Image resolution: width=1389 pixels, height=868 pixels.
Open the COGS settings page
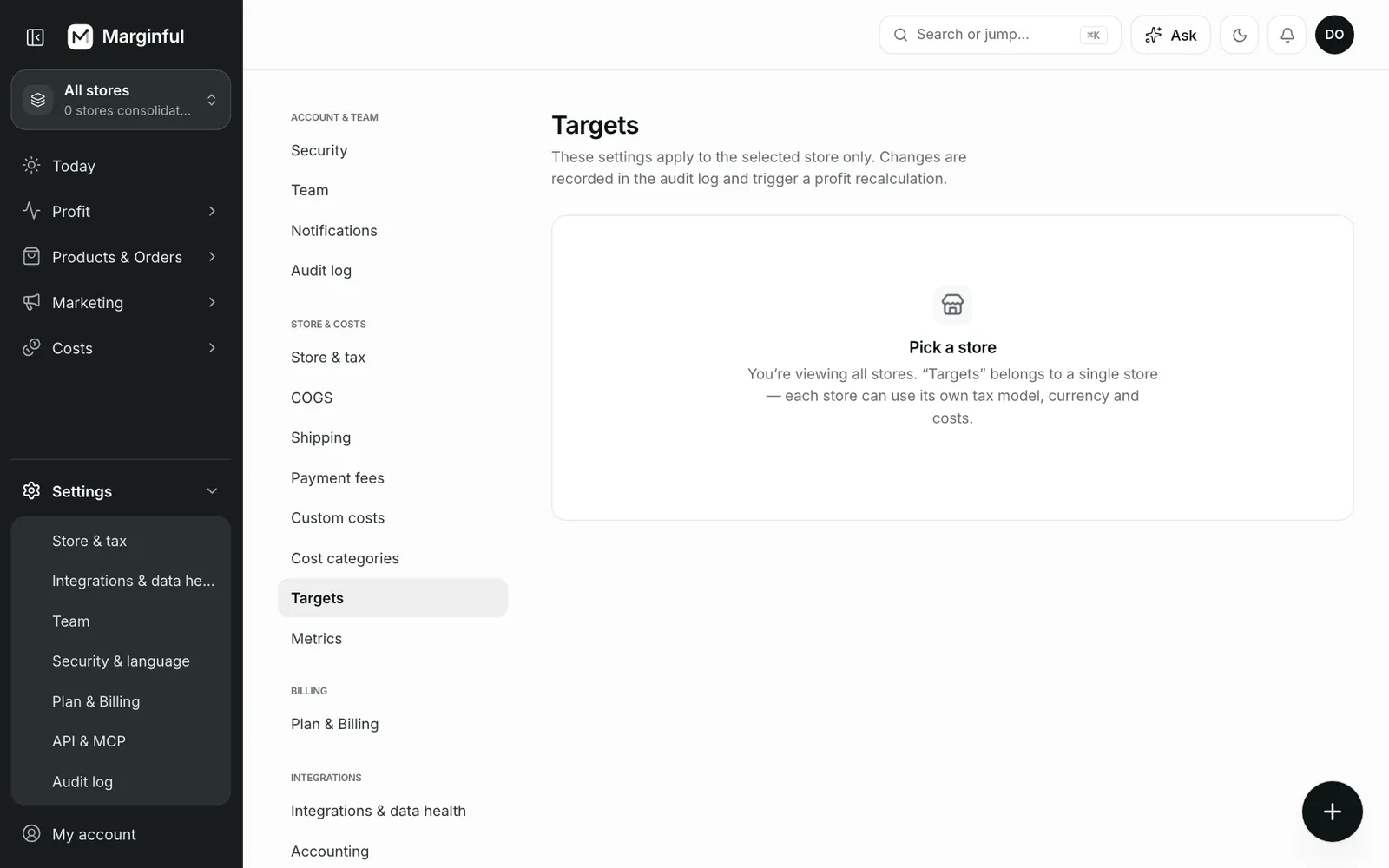coord(392,398)
